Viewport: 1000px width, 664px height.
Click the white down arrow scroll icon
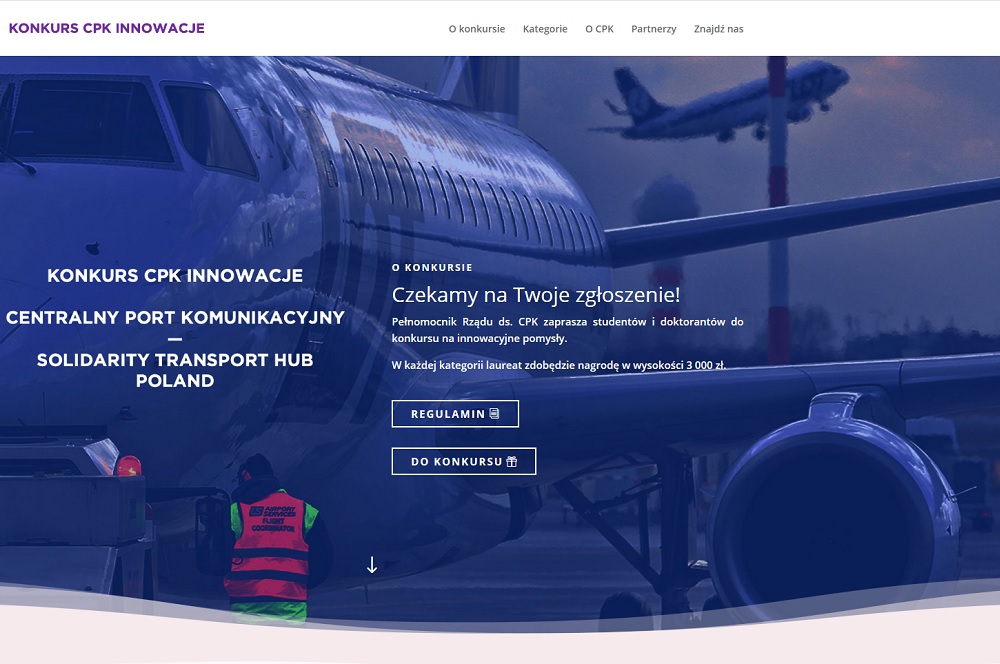[x=372, y=564]
